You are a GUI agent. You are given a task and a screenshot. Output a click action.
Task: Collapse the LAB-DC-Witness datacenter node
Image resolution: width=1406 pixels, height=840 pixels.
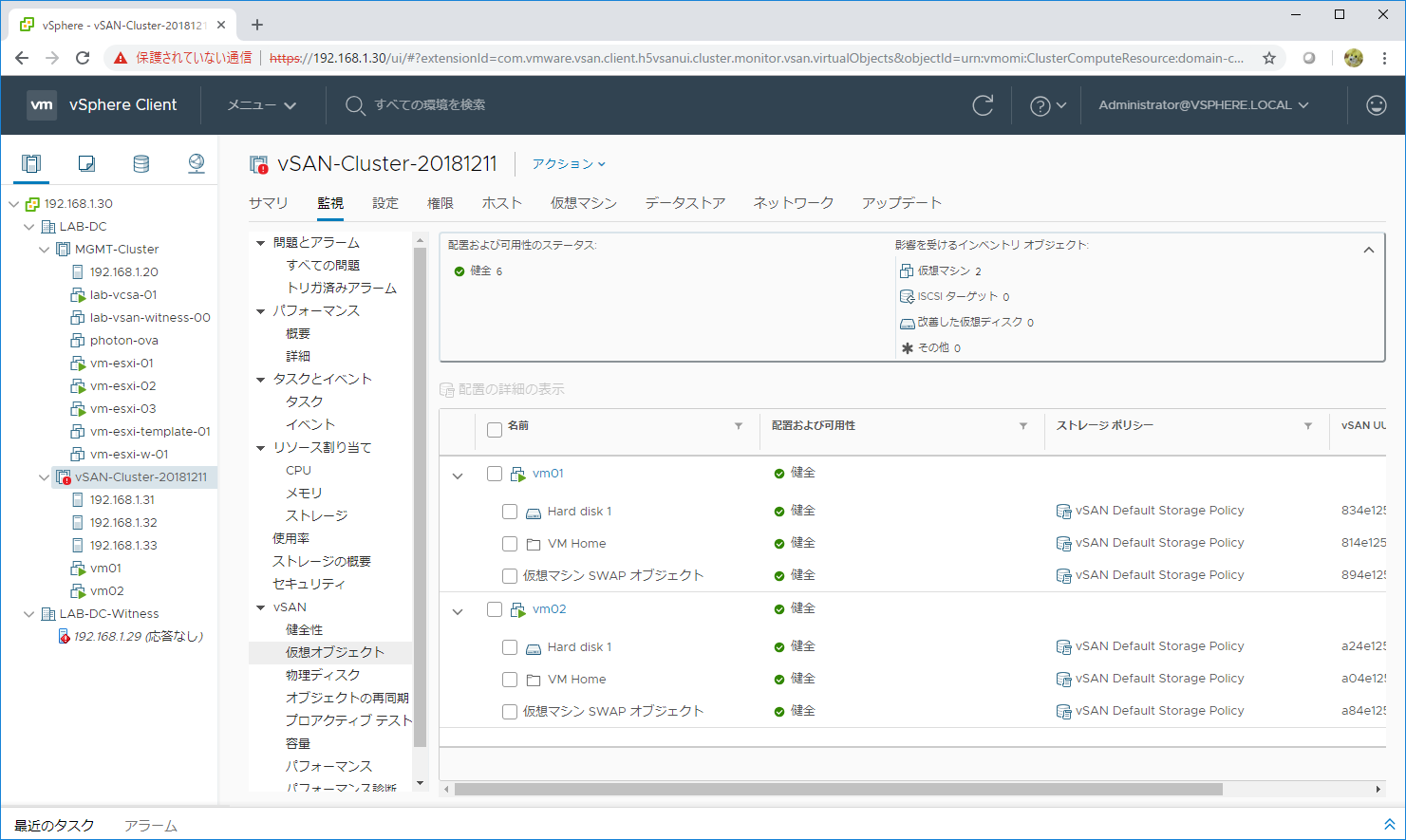[28, 614]
